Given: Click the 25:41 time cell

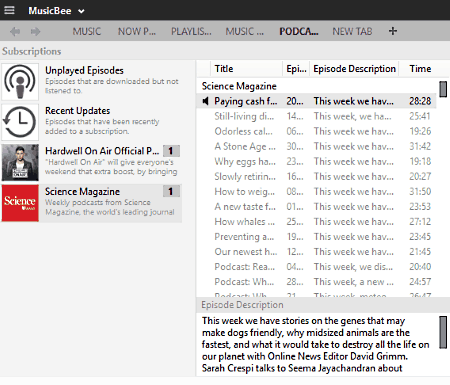Looking at the screenshot, I should [x=420, y=116].
